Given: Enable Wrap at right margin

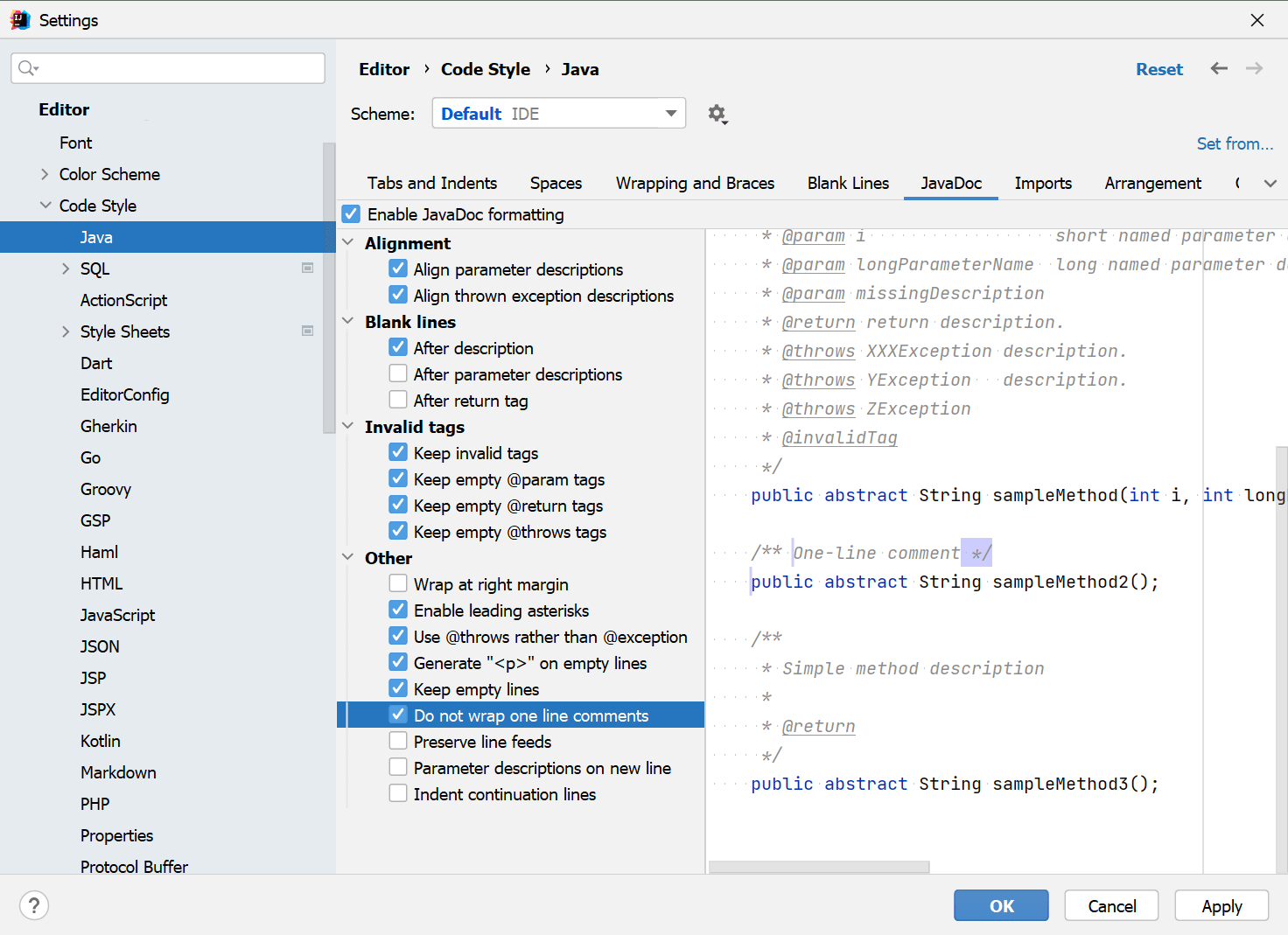Looking at the screenshot, I should (x=398, y=583).
